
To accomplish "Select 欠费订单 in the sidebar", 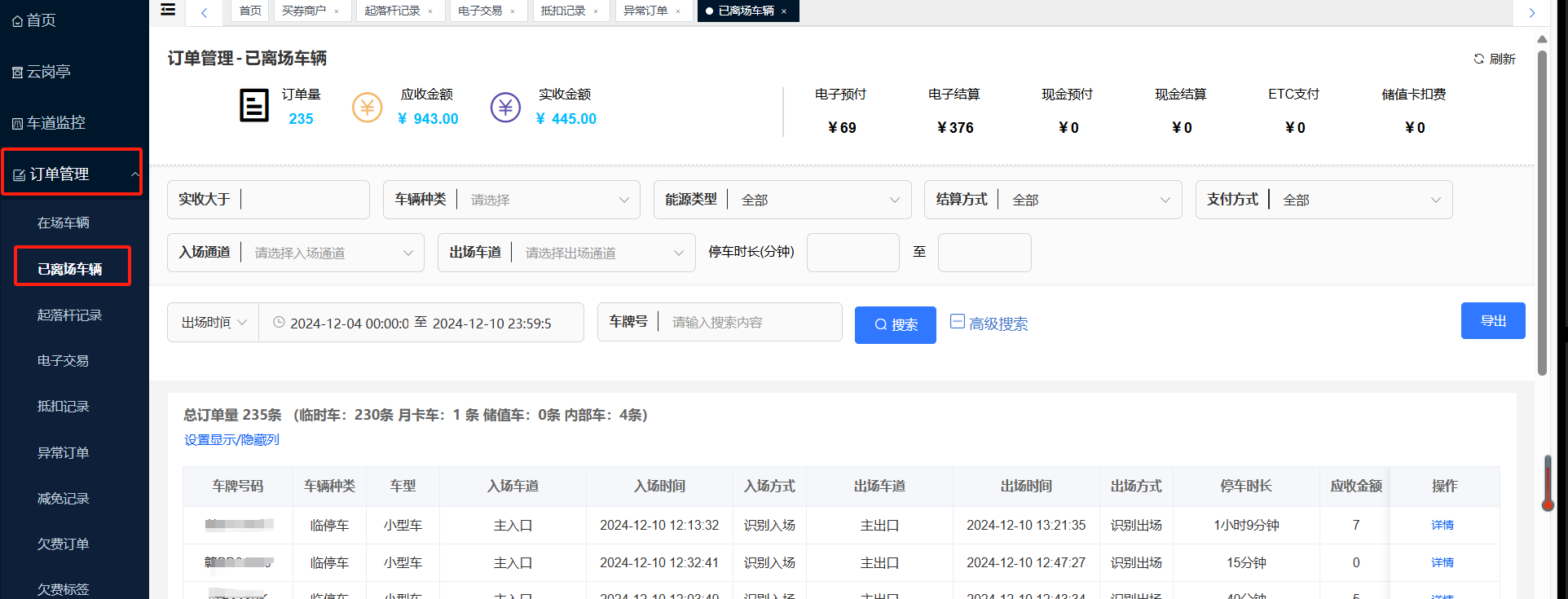I will (x=64, y=544).
